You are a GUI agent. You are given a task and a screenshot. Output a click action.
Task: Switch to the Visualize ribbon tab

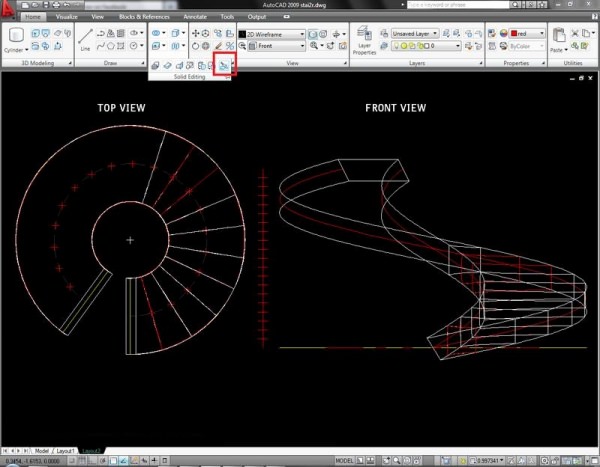pyautogui.click(x=67, y=17)
